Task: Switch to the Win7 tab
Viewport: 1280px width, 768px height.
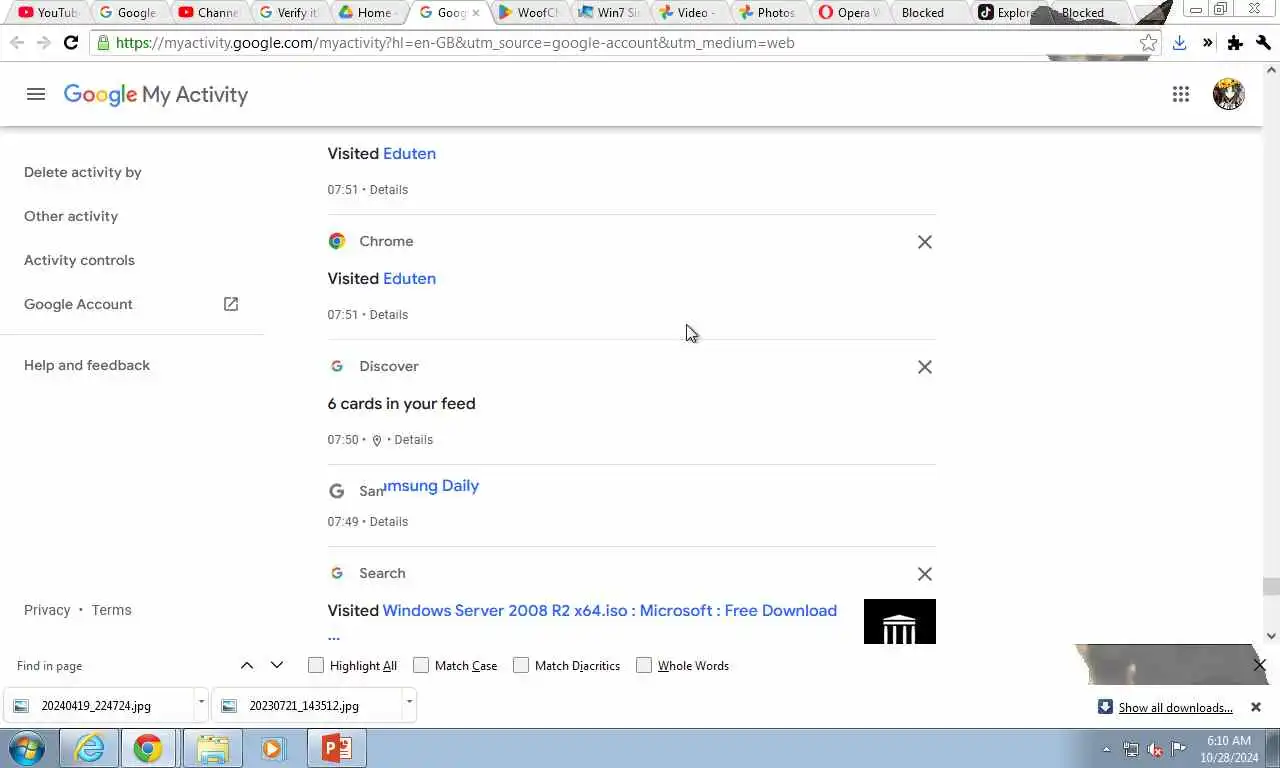Action: pyautogui.click(x=608, y=13)
